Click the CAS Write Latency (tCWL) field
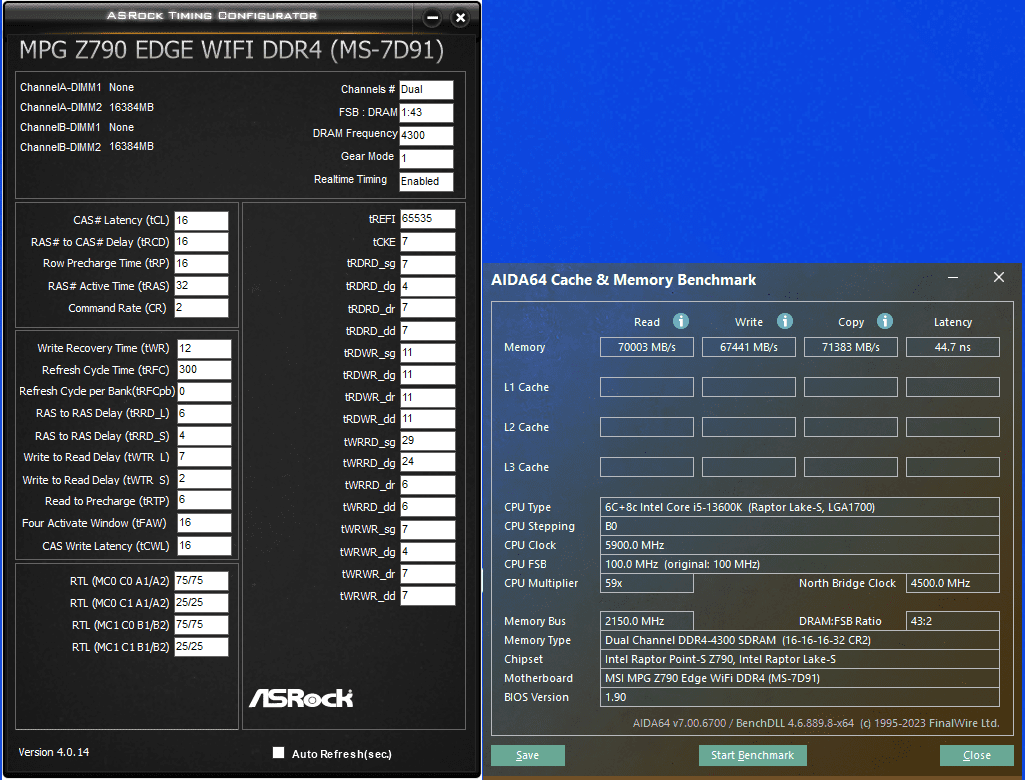The height and width of the screenshot is (780, 1025). [x=204, y=546]
